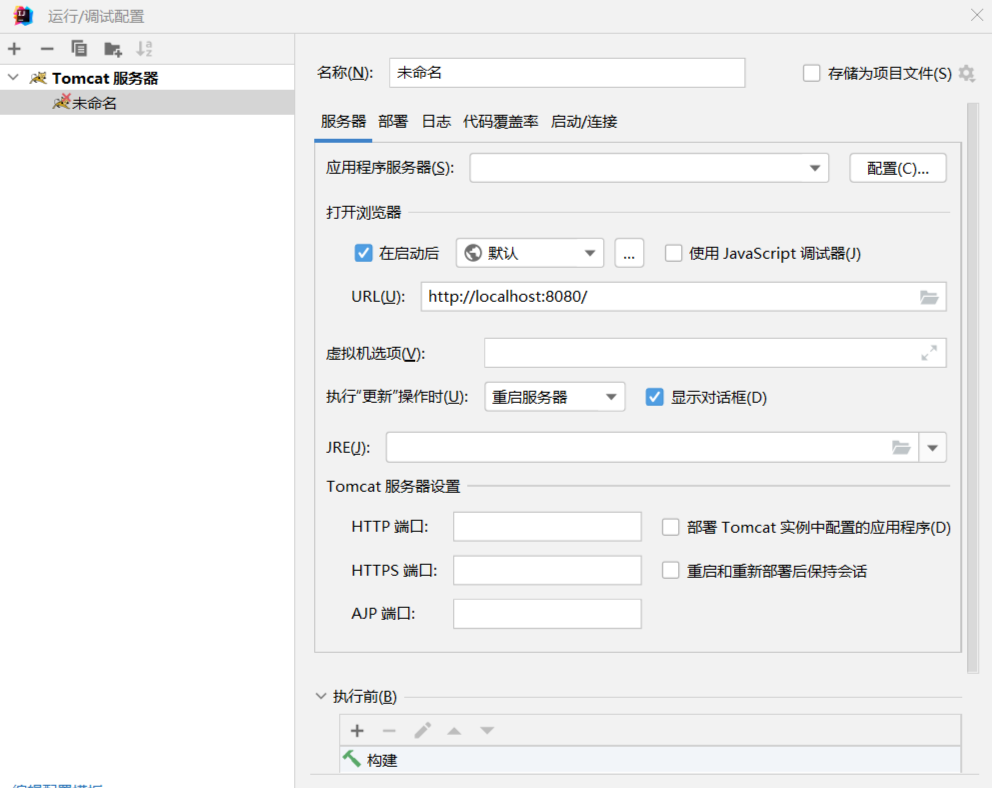
Task: Switch to the 代码覆盖率 tab
Action: coord(500,121)
